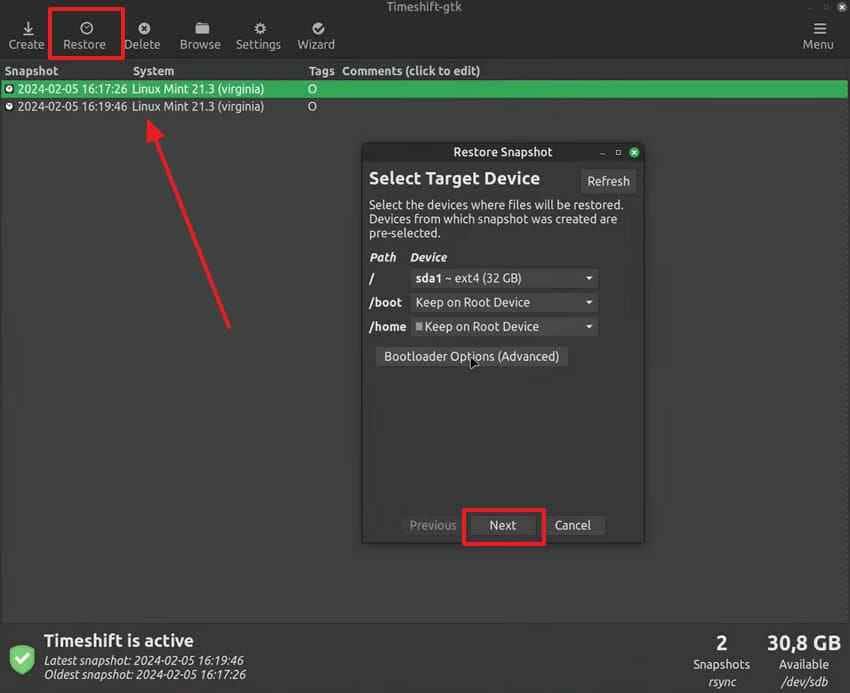Maximize the Restore Snapshot dialog
The image size is (850, 693).
[618, 153]
